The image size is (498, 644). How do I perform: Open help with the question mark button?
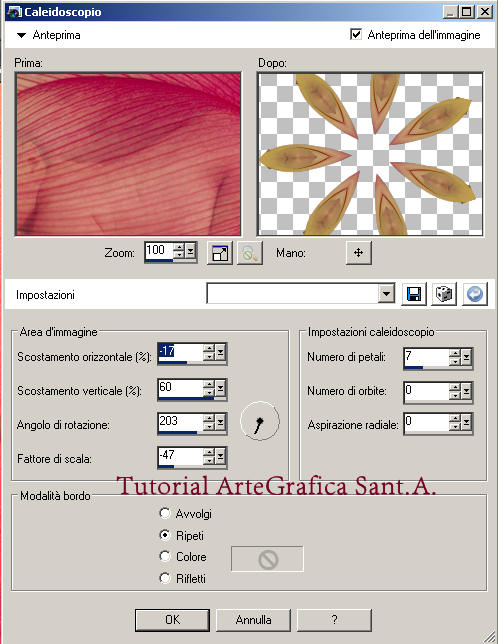[x=334, y=620]
